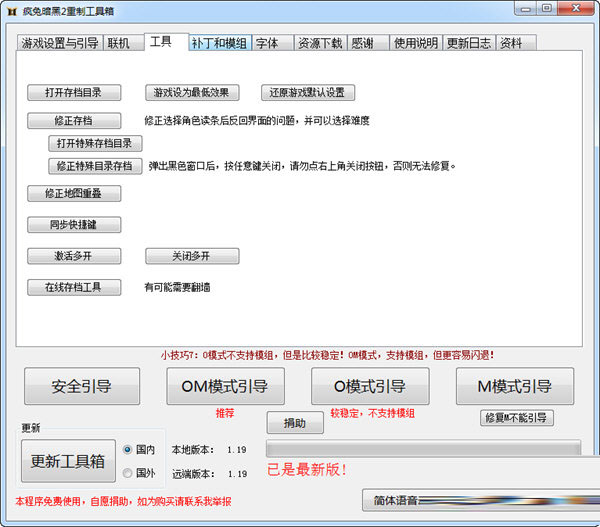The image size is (600, 527).
Task: Open the 资源下载 tab
Action: (x=320, y=43)
